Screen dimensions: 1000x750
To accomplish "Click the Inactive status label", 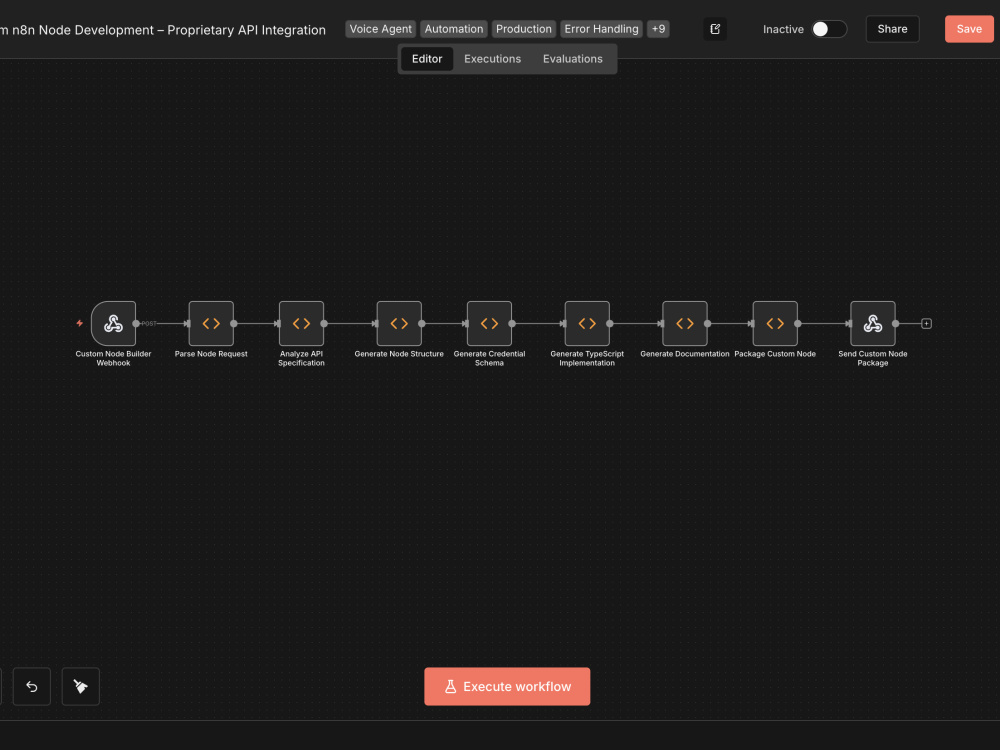I will pos(783,29).
